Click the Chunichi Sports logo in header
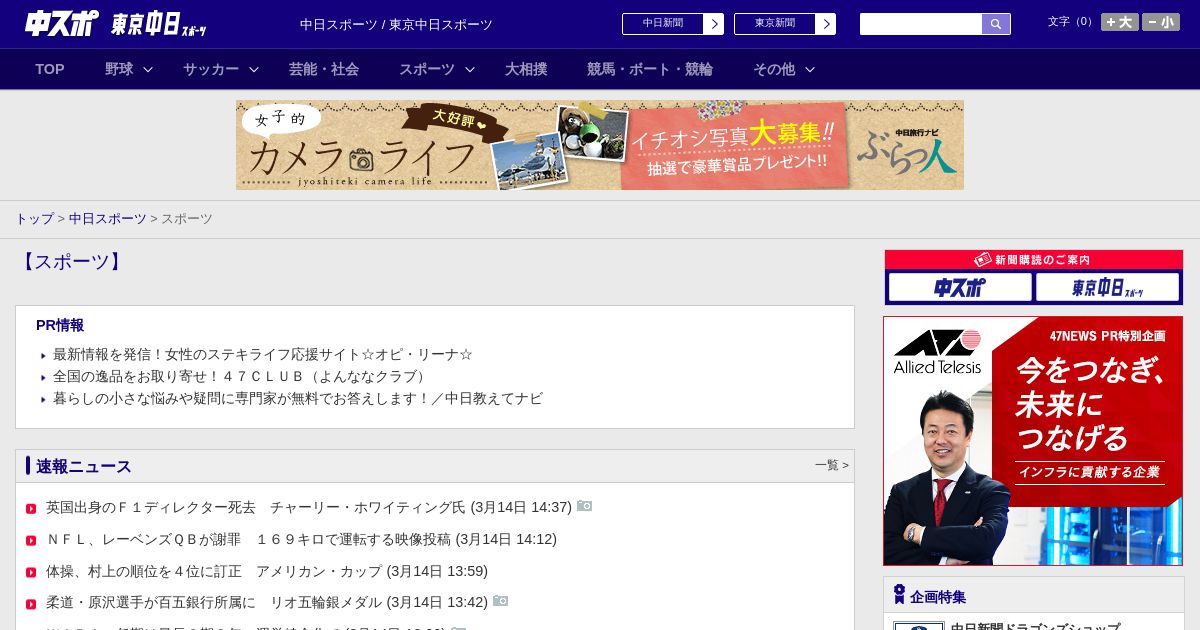This screenshot has width=1200, height=630. pos(62,24)
